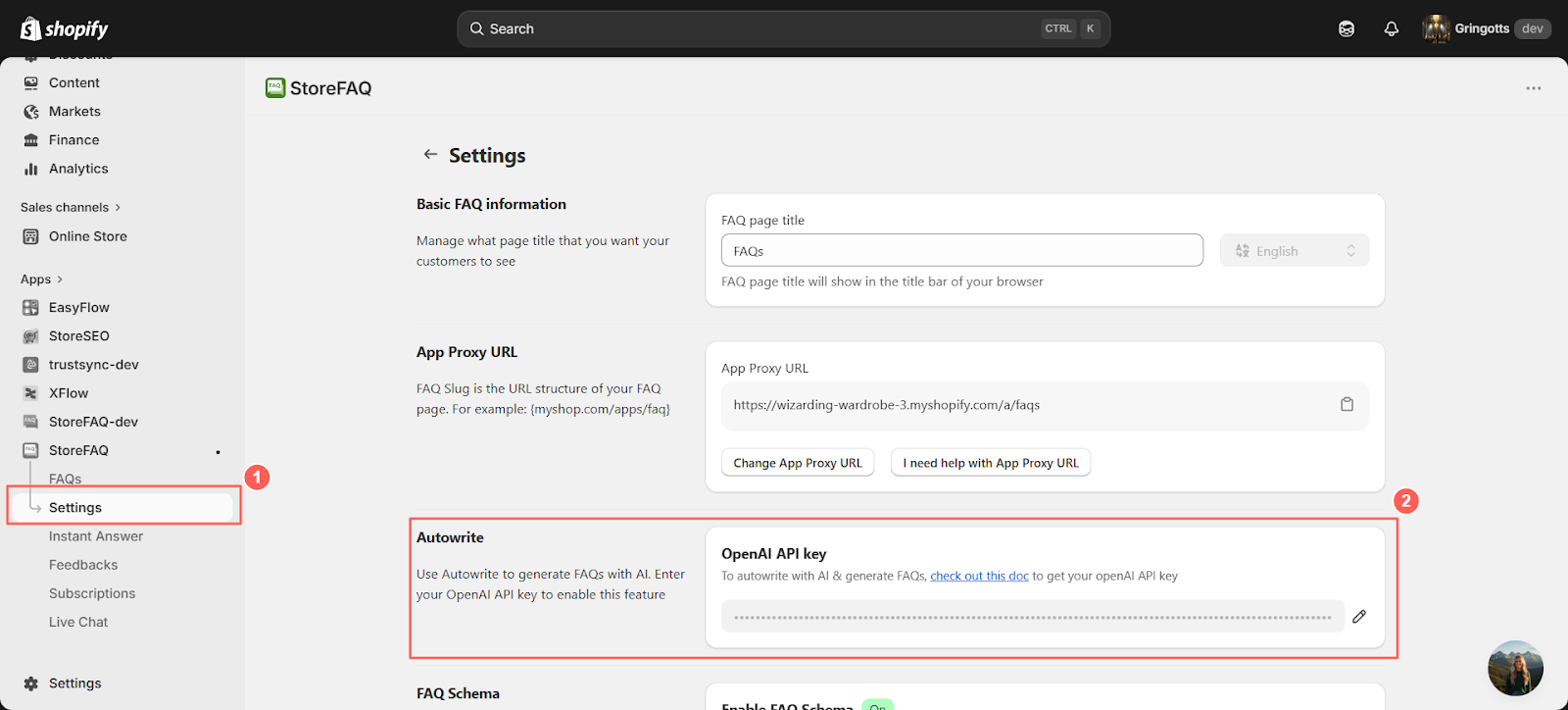Click the gear icon beside bottom Settings
The height and width of the screenshot is (710, 1568).
[31, 684]
